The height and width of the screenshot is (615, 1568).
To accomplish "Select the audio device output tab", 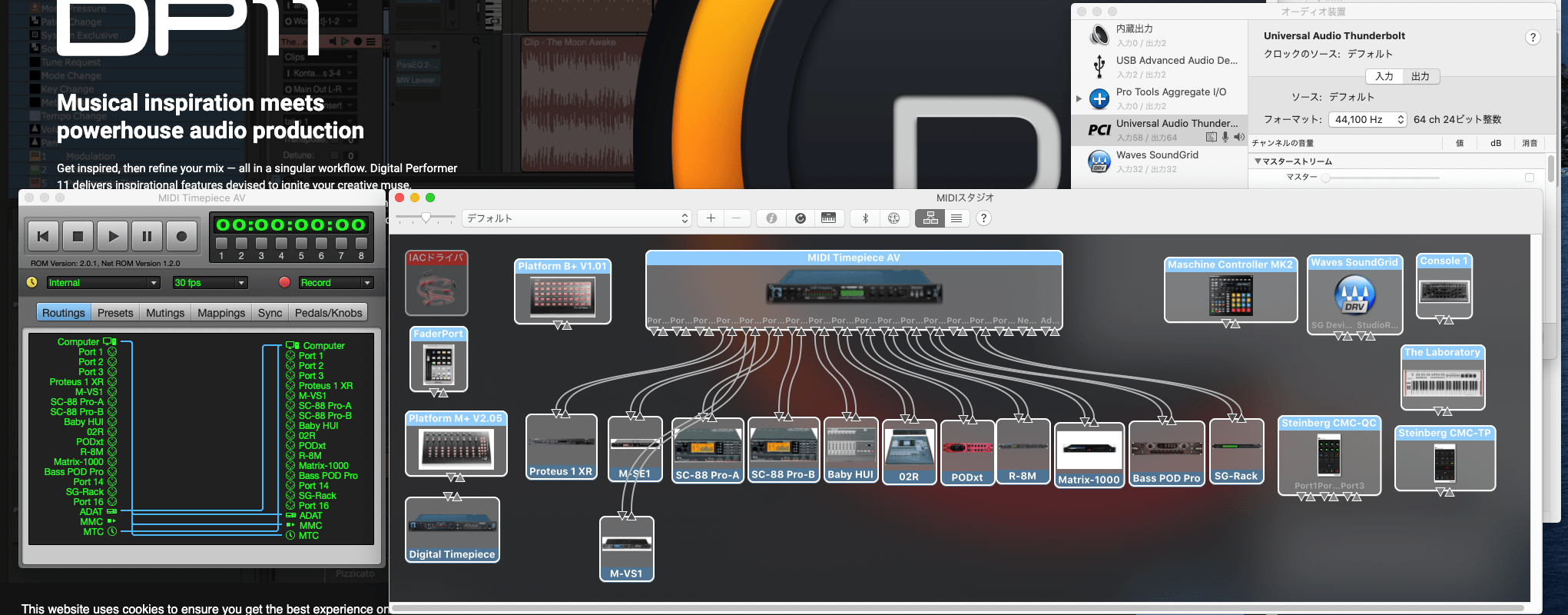I will (1420, 76).
